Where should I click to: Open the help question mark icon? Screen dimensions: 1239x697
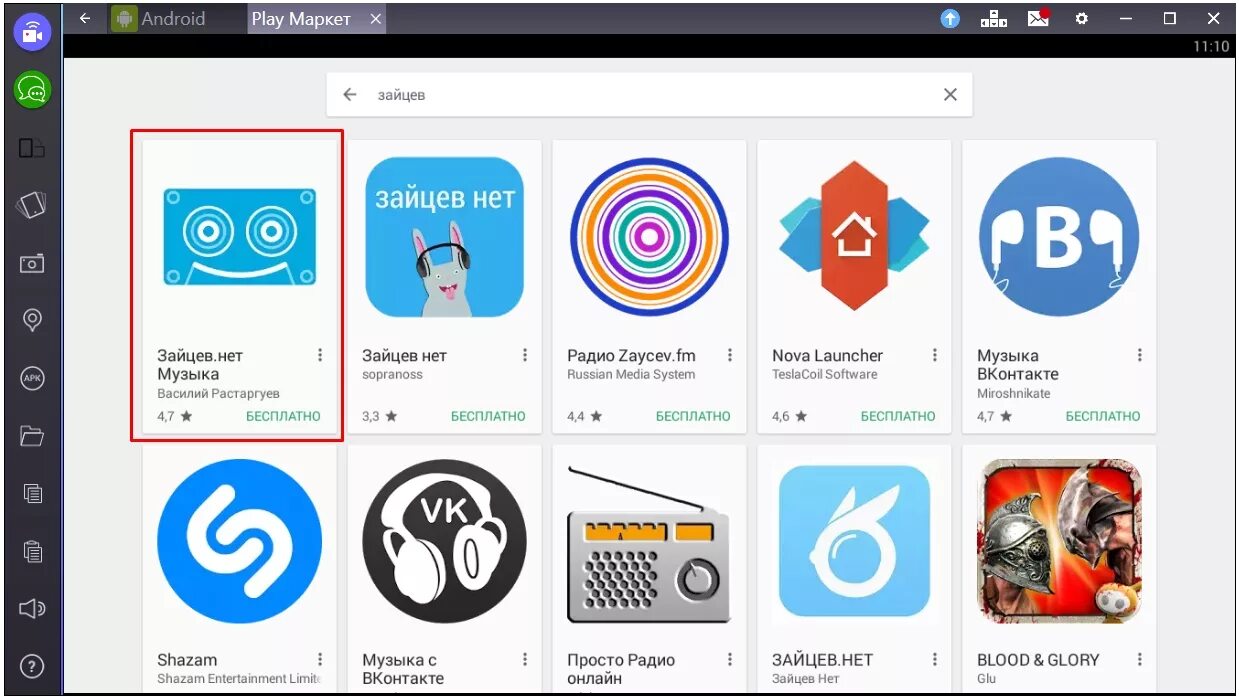pos(32,665)
